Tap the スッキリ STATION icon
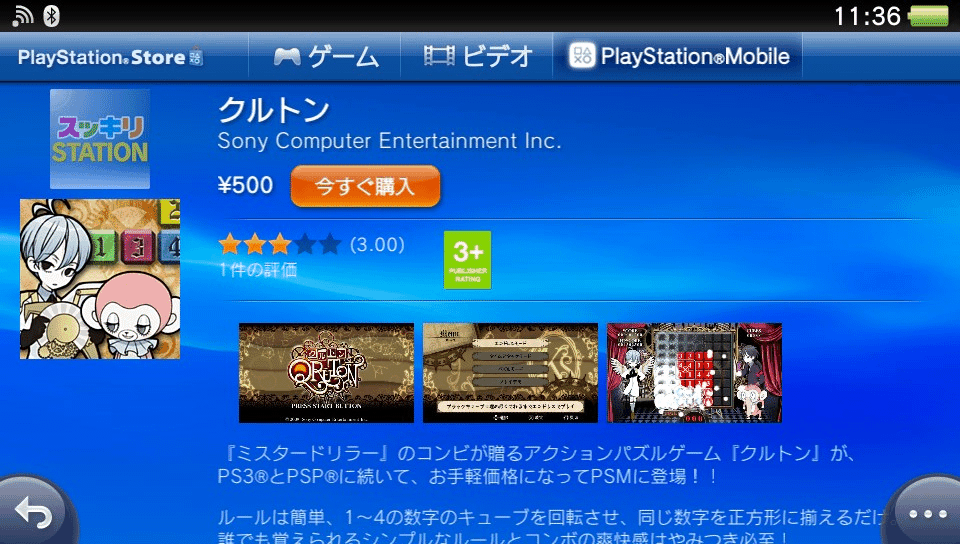The height and width of the screenshot is (544, 960). 100,139
